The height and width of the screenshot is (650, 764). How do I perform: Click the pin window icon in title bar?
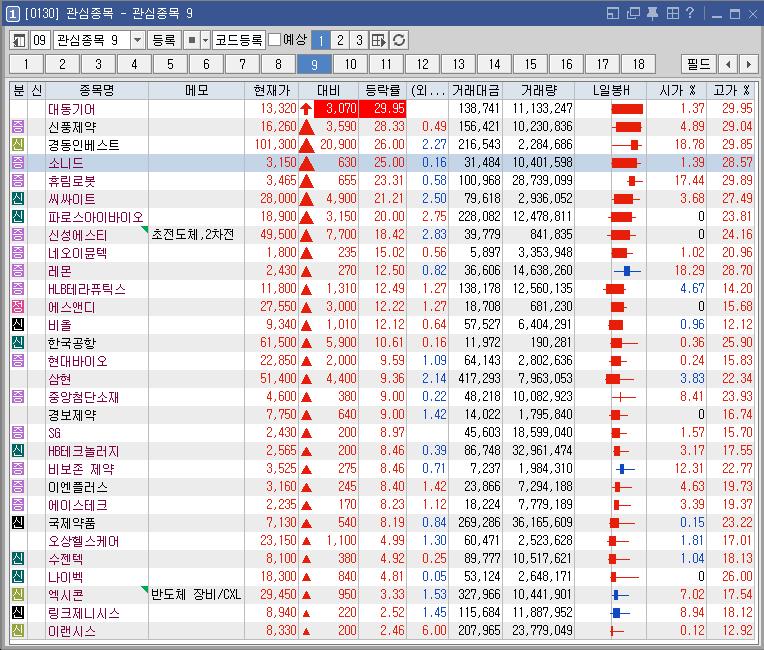click(652, 13)
